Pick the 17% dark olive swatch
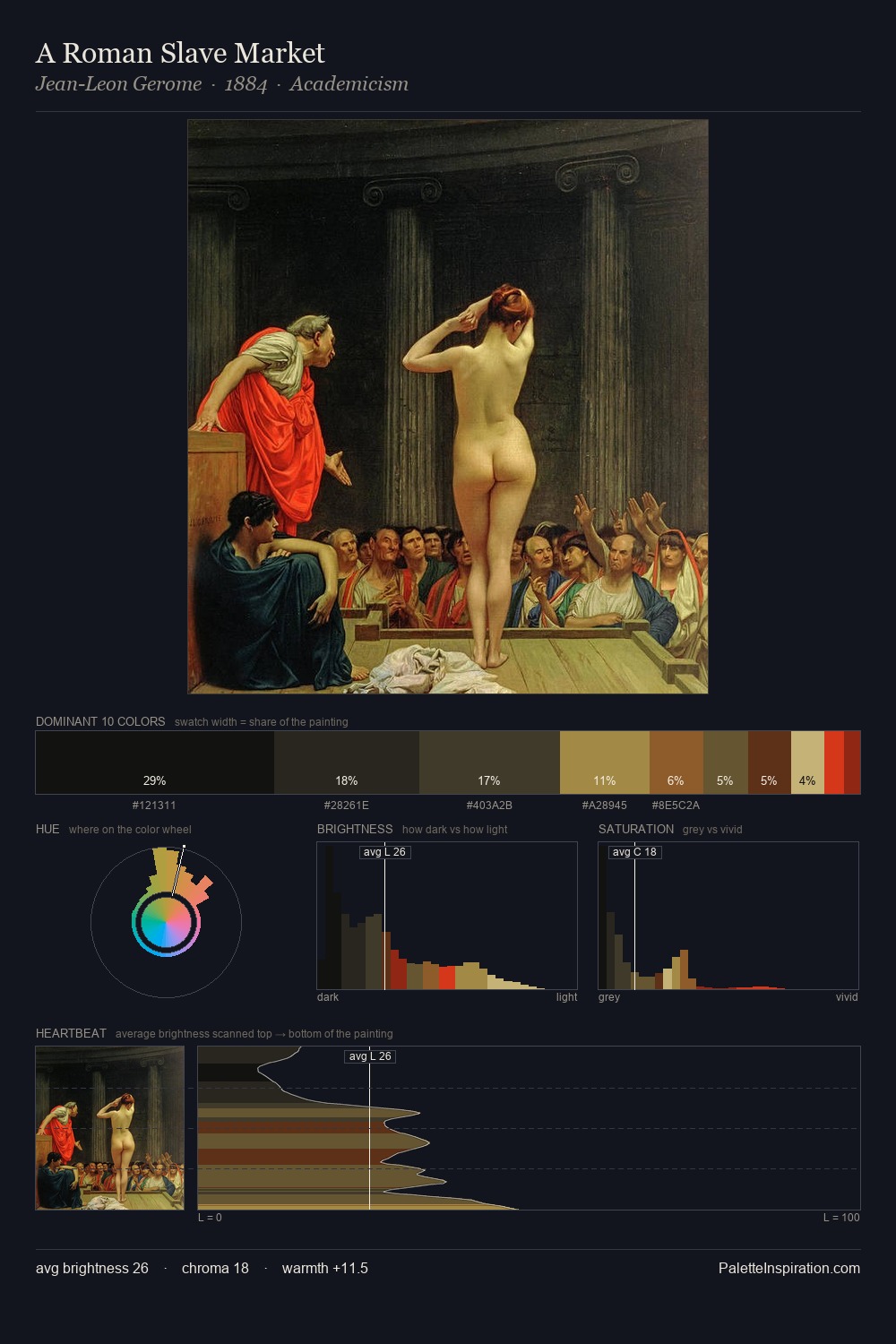 pyautogui.click(x=489, y=762)
